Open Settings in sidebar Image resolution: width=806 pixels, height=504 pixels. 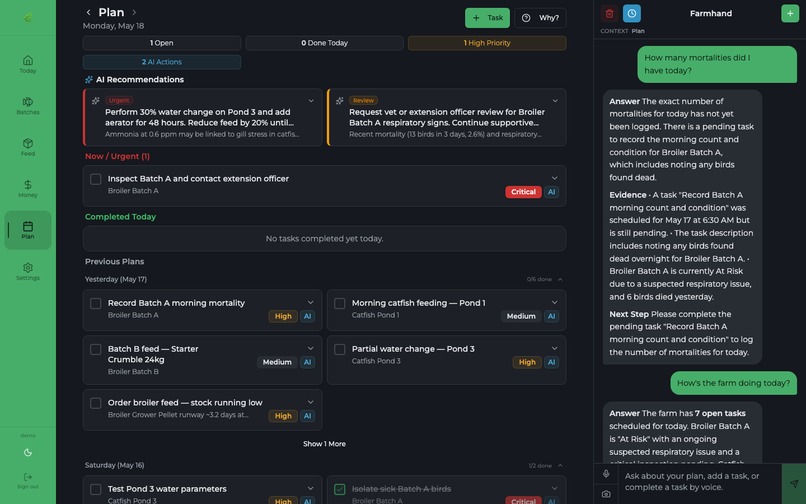[28, 272]
